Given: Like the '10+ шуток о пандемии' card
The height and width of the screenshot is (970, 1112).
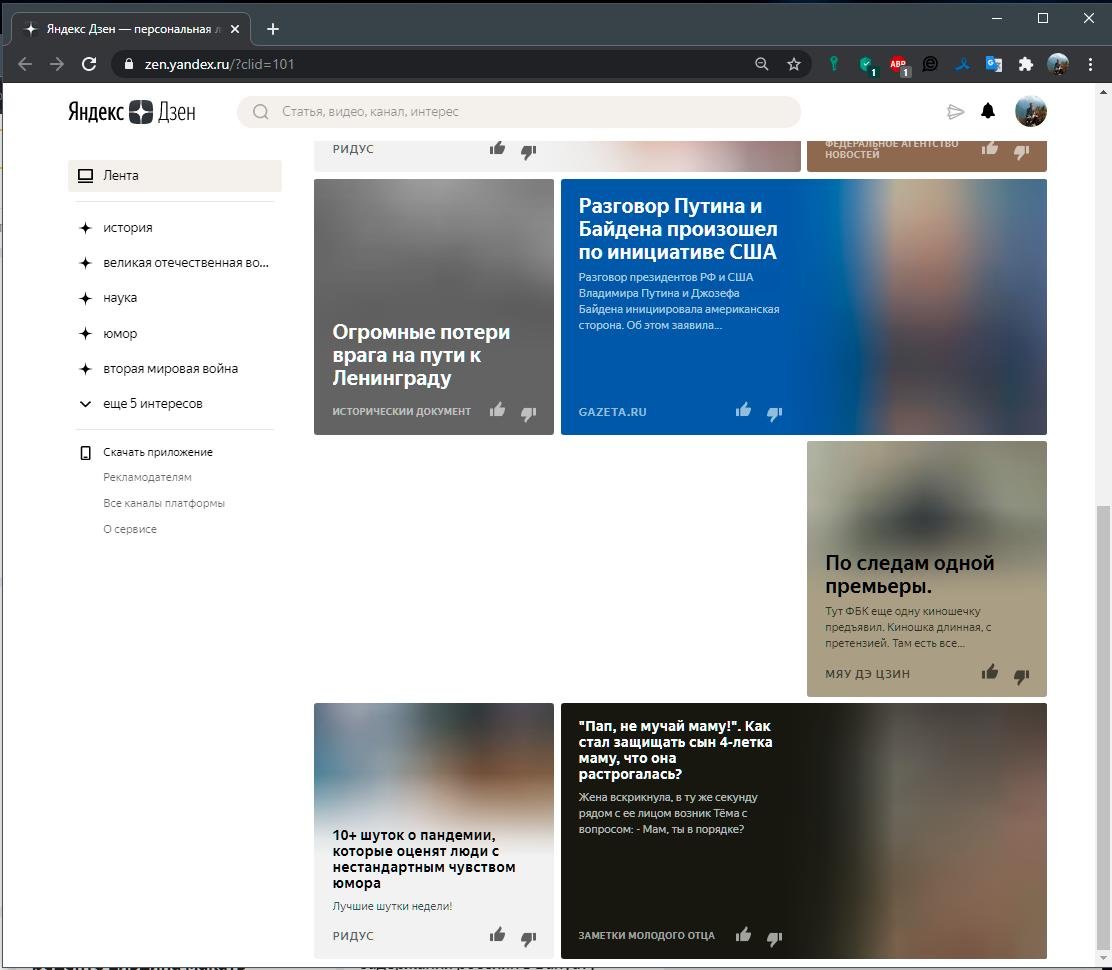Looking at the screenshot, I should click(497, 934).
